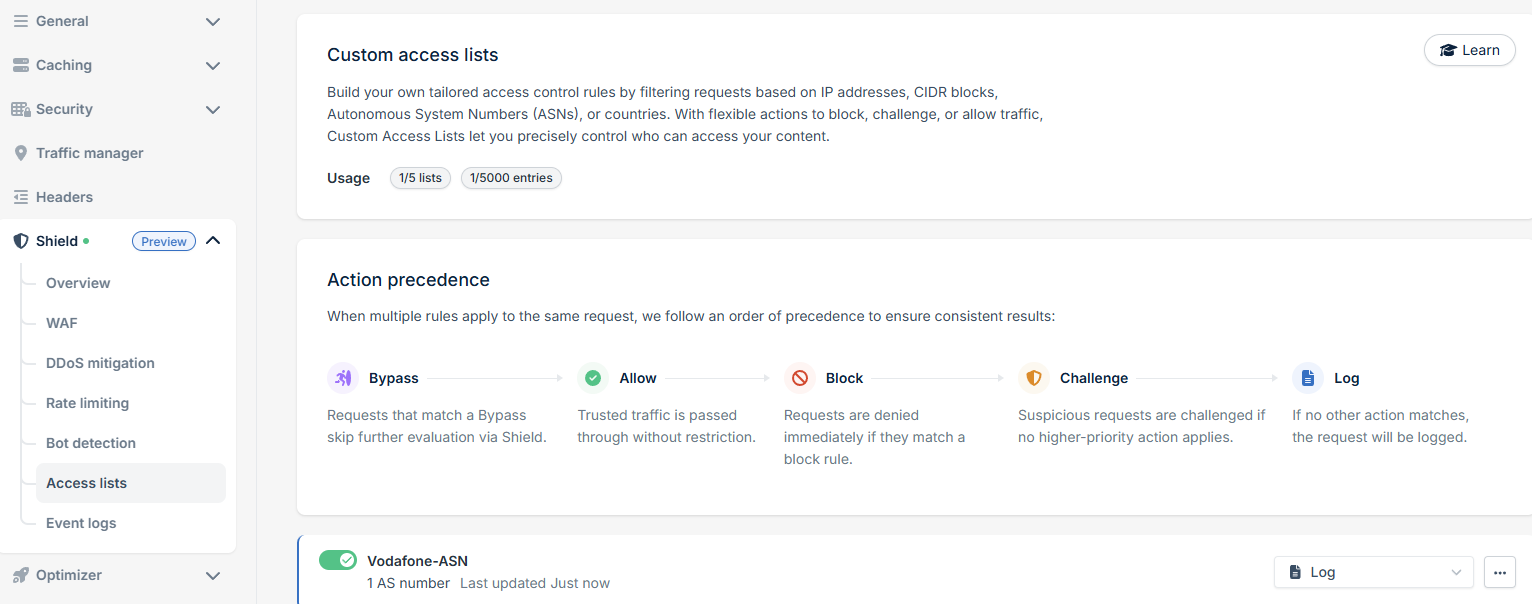Select the Log document icon
1532x604 pixels.
point(1308,377)
